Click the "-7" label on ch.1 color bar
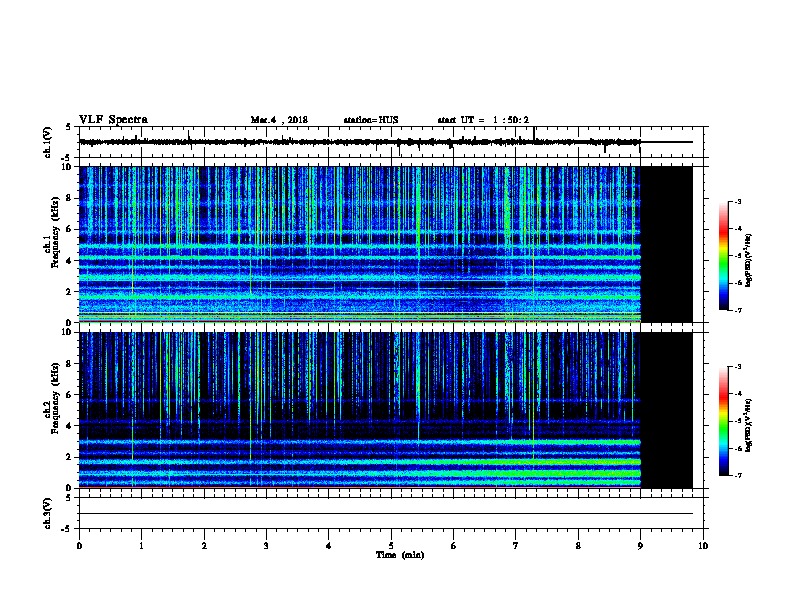Screen dimensions: 792x612 pyautogui.click(x=737, y=310)
